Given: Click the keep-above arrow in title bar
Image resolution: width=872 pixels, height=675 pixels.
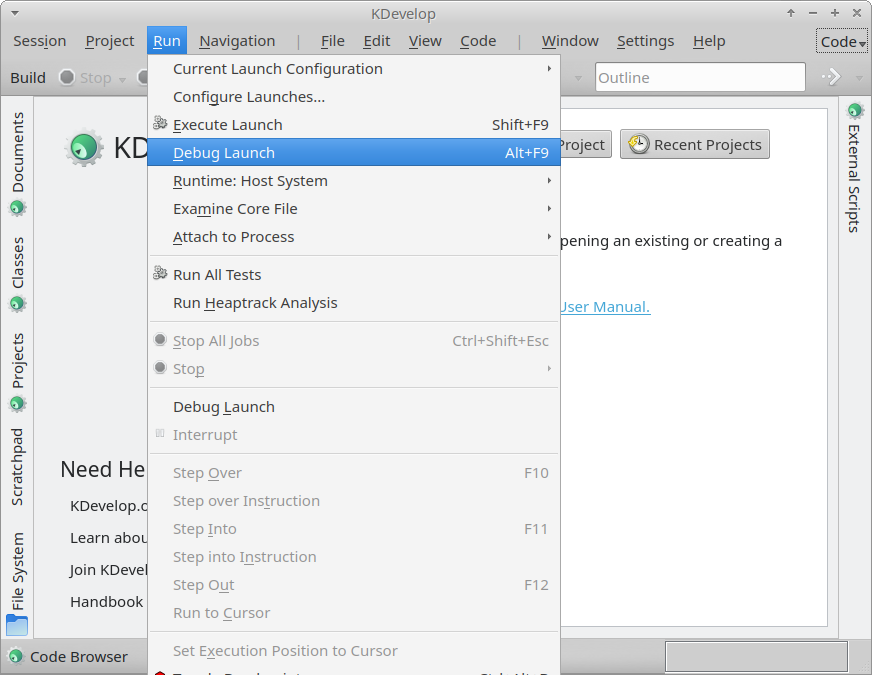Looking at the screenshot, I should pyautogui.click(x=791, y=13).
